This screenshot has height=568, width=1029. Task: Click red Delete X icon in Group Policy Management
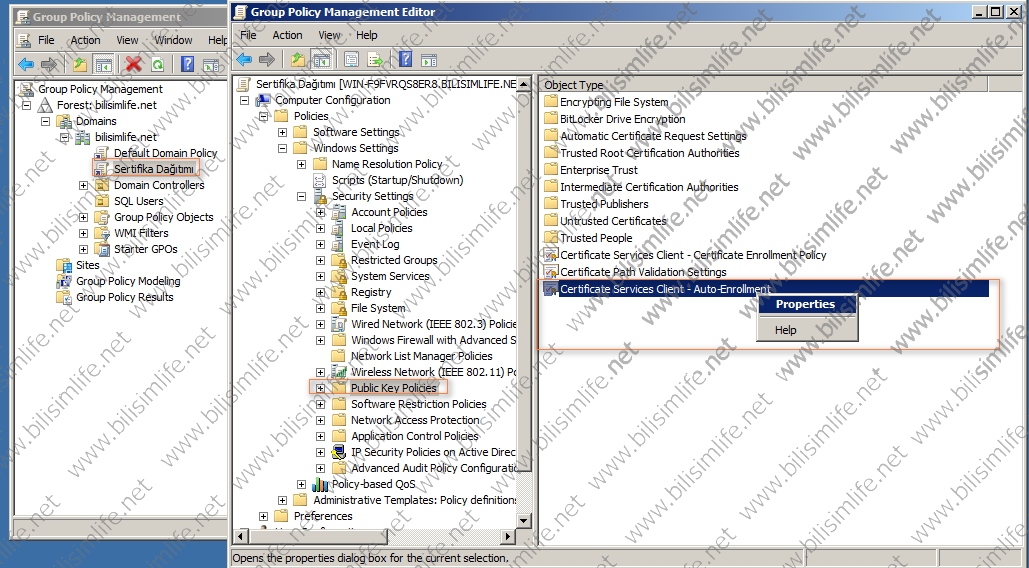(134, 64)
